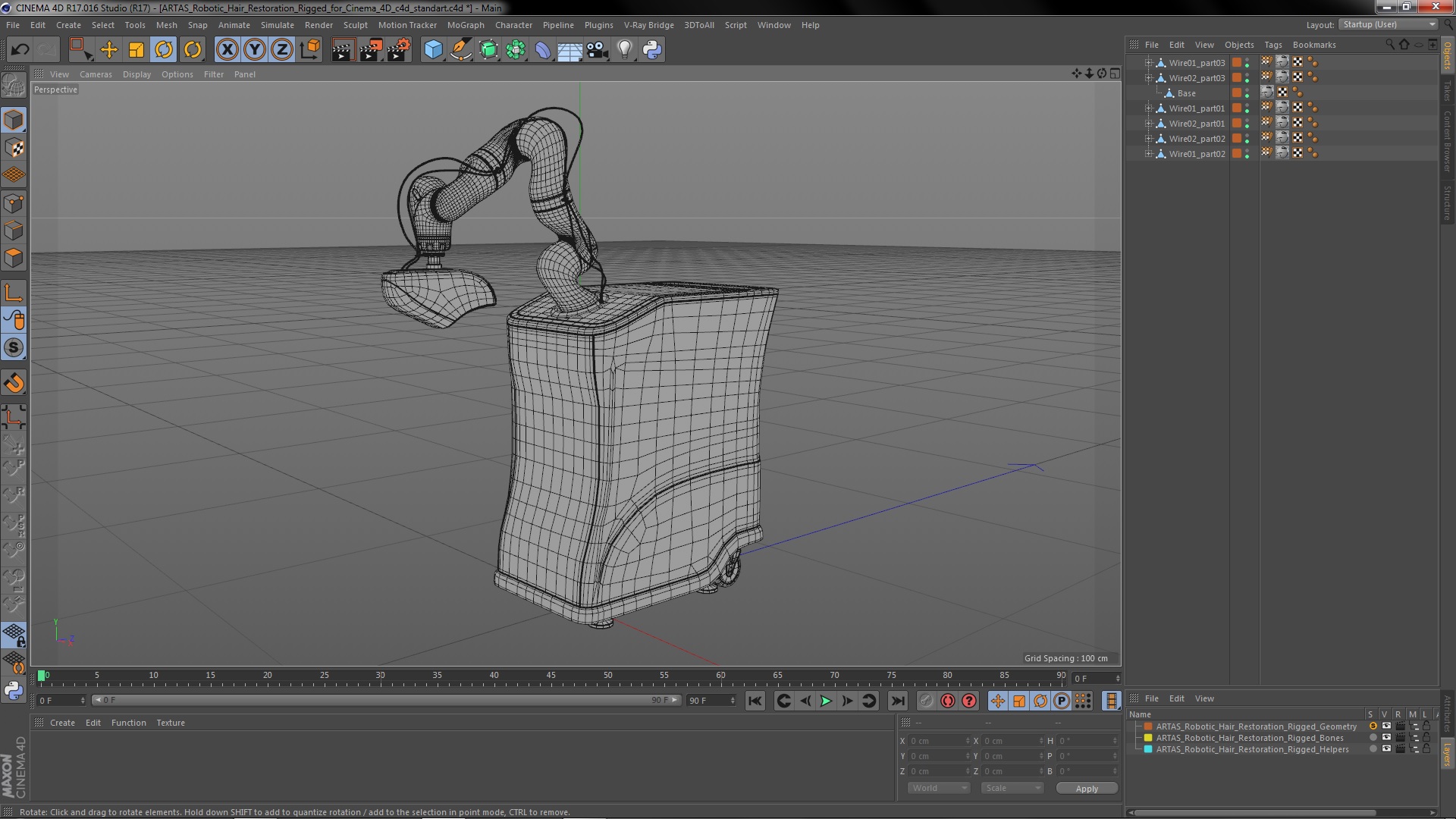Click the Render to Picture Viewer icon
The image size is (1456, 819).
370,50
